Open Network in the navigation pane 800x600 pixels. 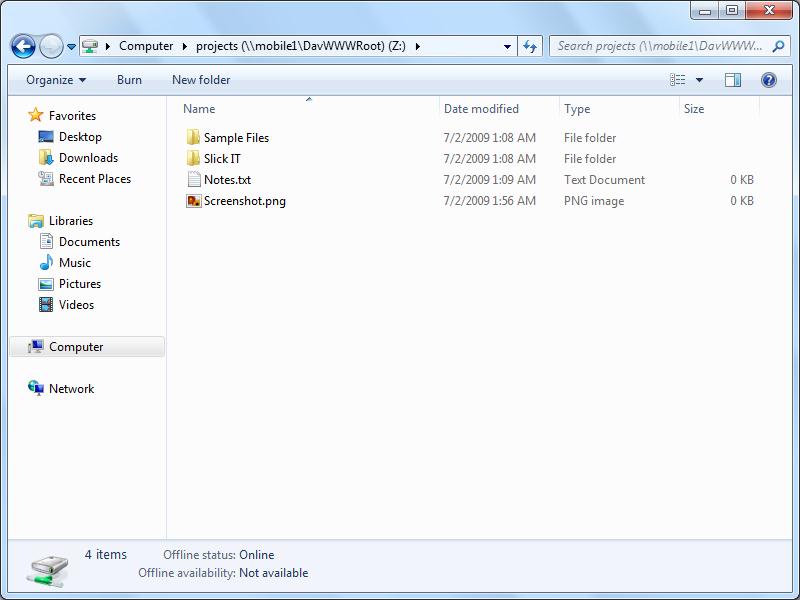point(71,389)
